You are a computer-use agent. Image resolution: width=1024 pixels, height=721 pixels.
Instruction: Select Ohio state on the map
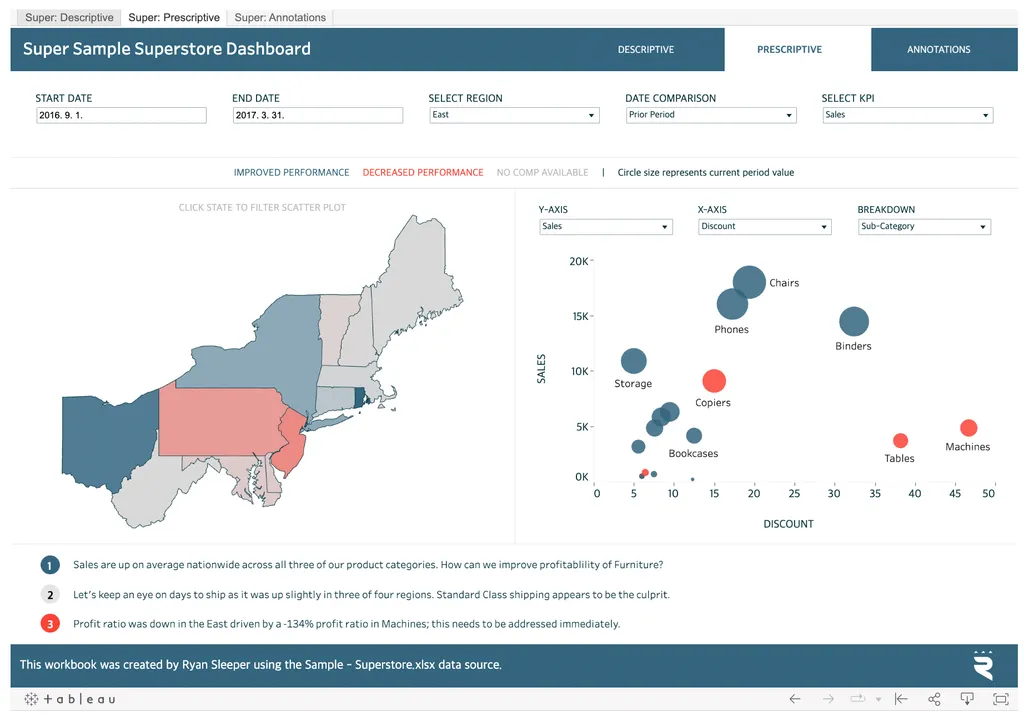pos(108,438)
